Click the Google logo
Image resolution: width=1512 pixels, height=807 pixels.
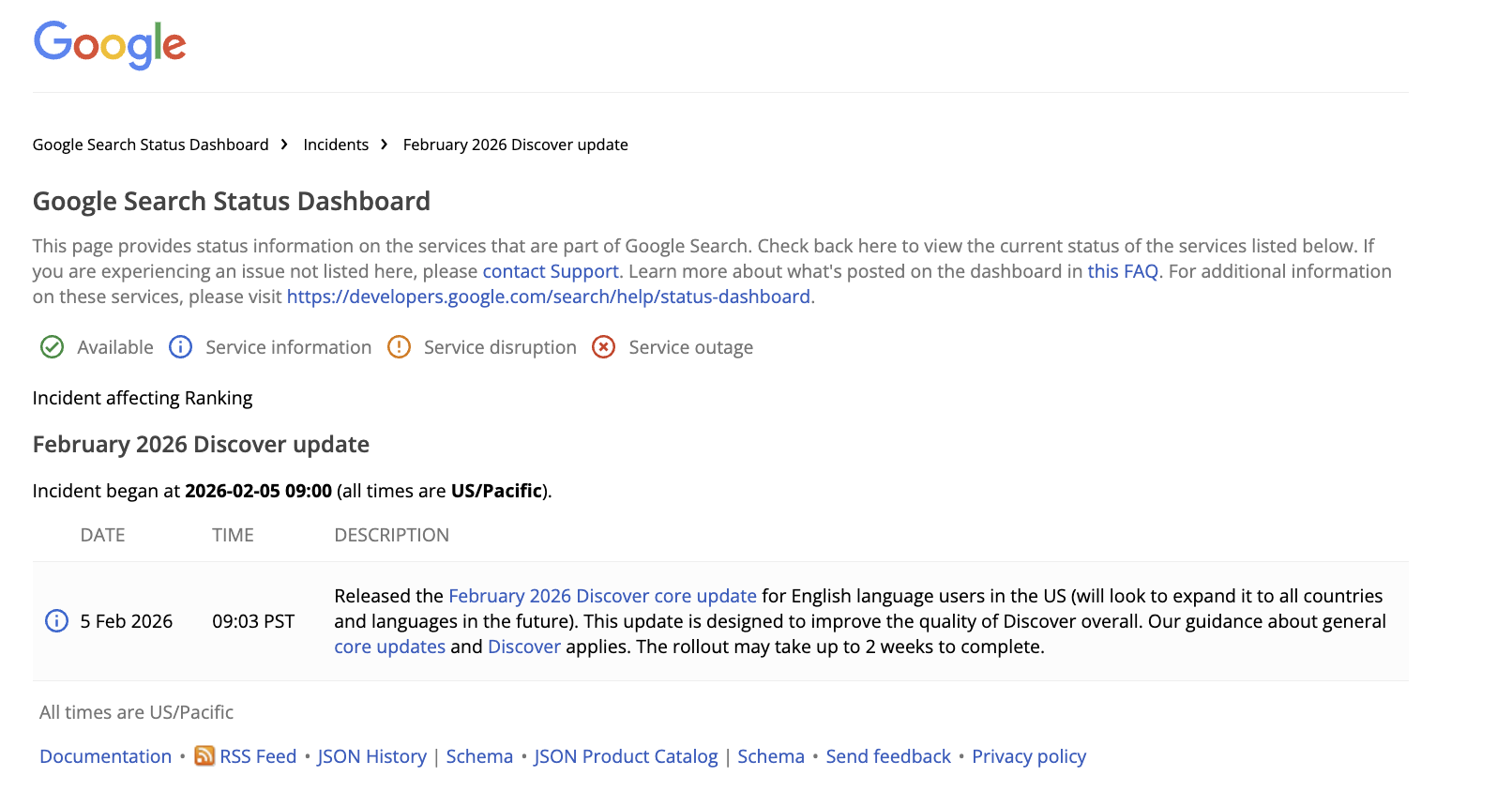point(110,44)
